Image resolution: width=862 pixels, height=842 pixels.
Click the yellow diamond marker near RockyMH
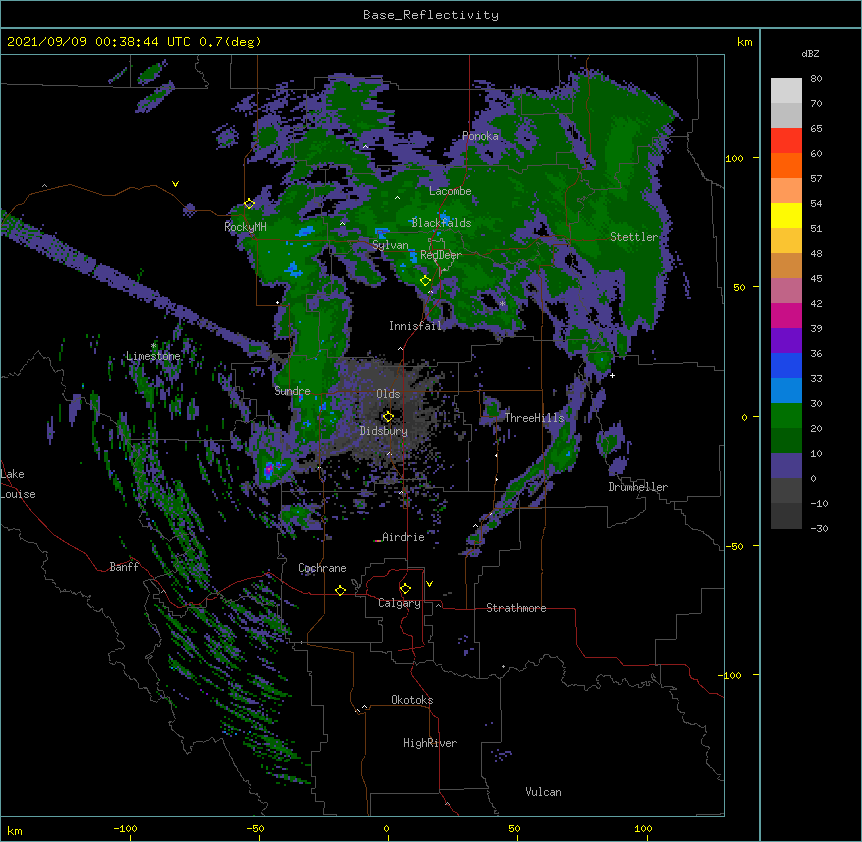(249, 204)
